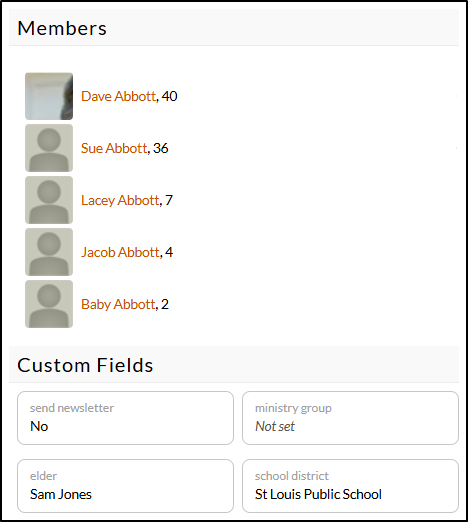
Task: Select the 'Not set' ministry group value
Action: pos(275,426)
